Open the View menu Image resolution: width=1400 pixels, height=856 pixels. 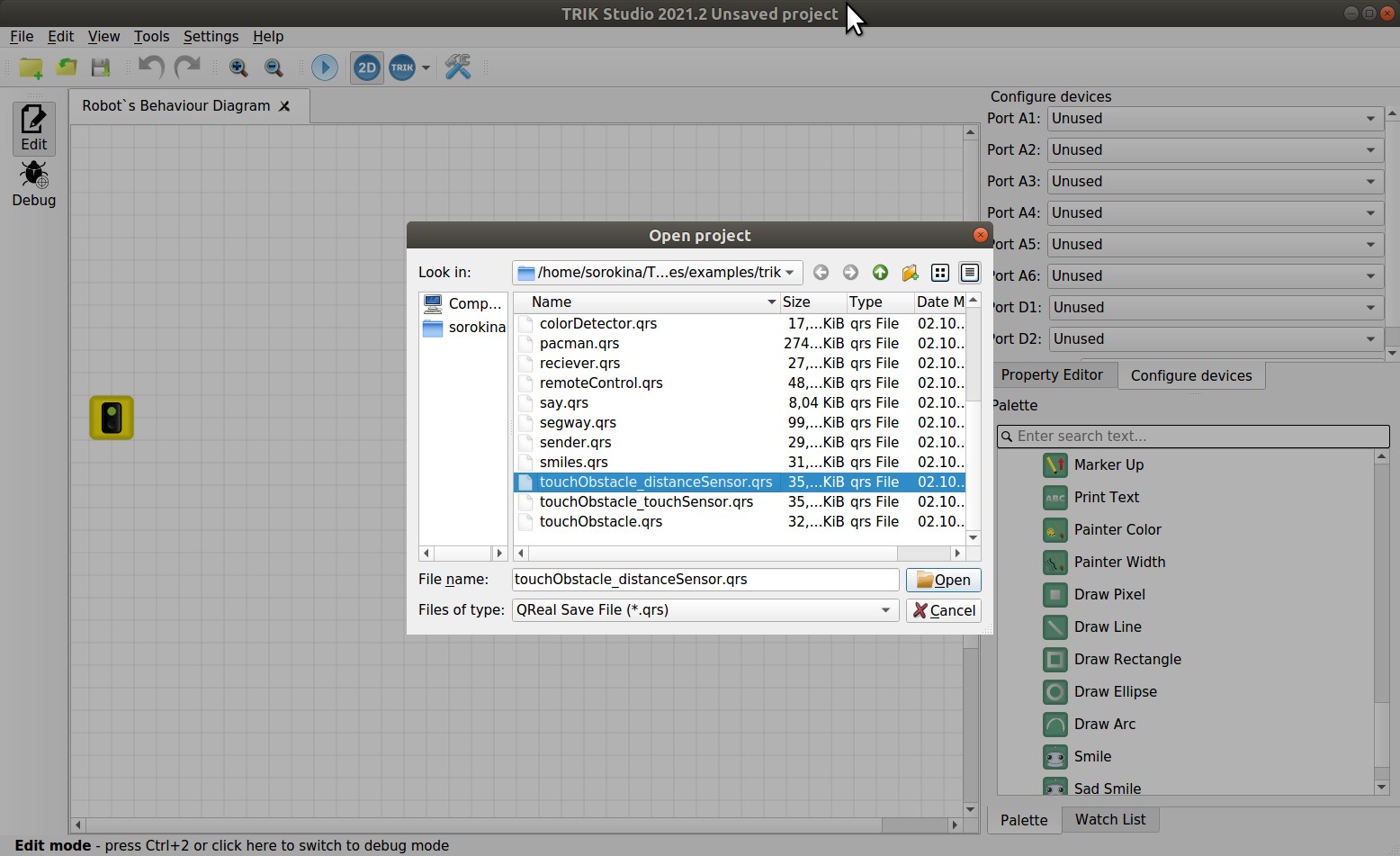tap(103, 37)
